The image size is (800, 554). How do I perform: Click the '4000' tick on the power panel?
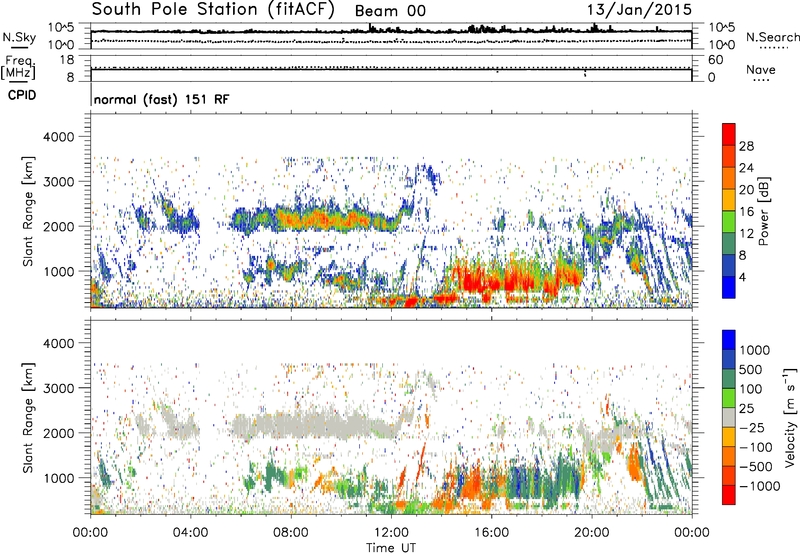coord(58,137)
